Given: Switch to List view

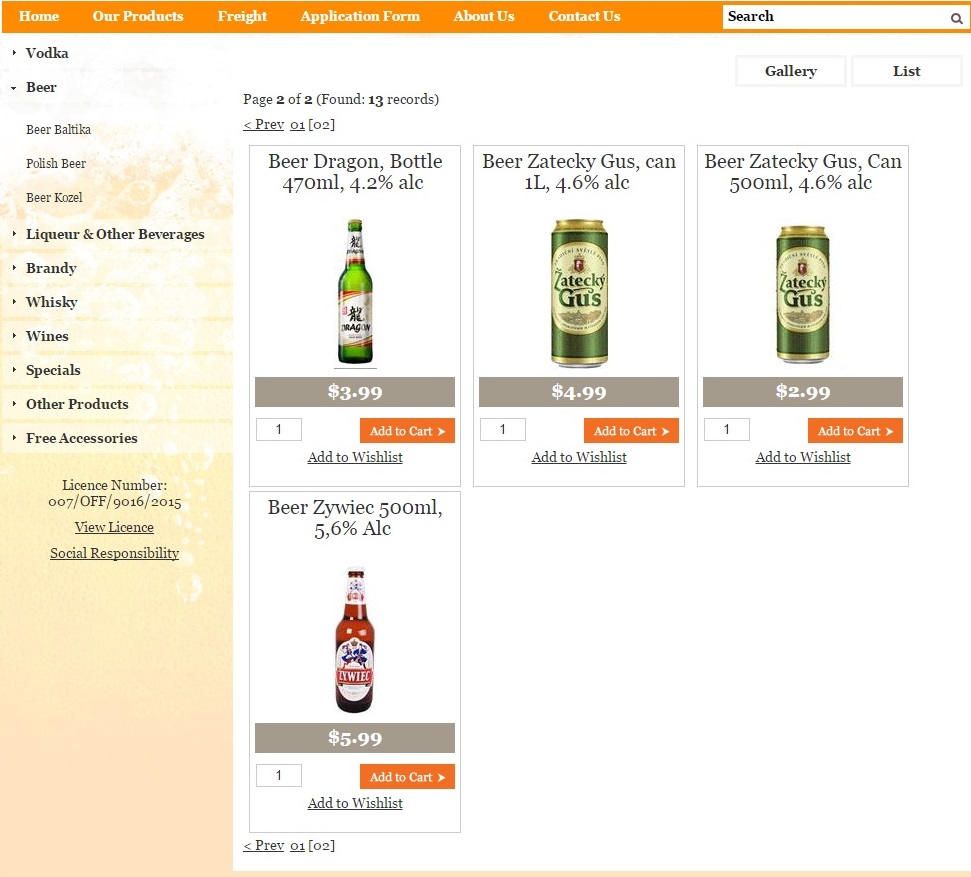Looking at the screenshot, I should (907, 71).
